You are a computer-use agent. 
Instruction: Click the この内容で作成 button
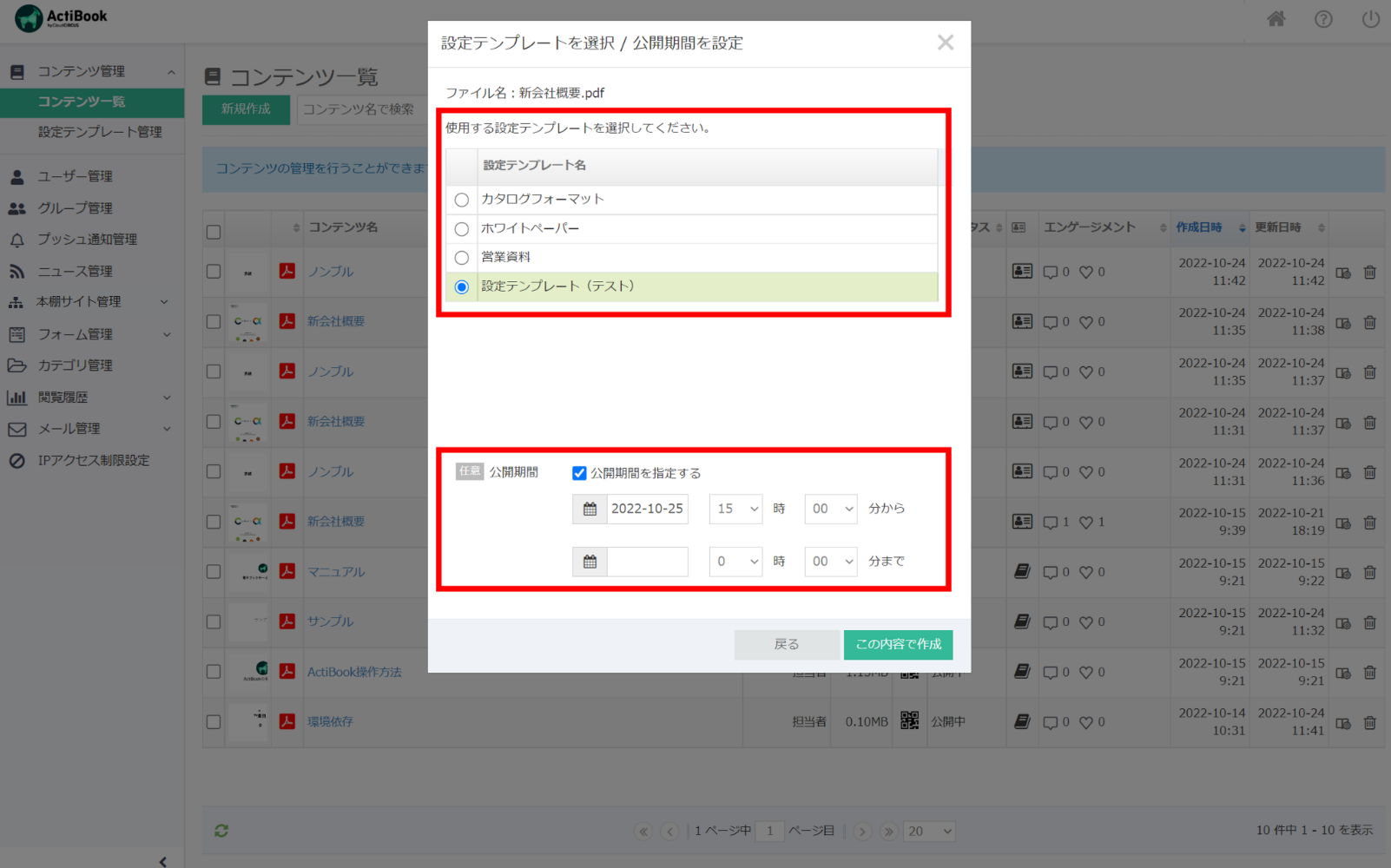pos(898,644)
